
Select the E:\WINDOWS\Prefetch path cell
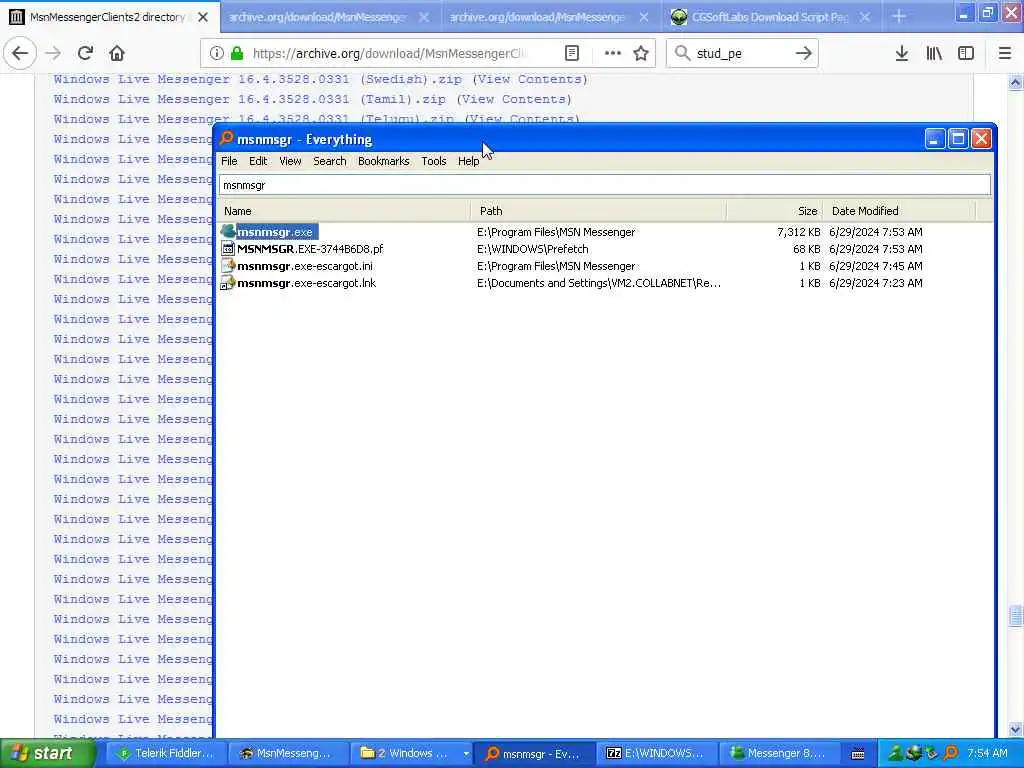coord(532,249)
